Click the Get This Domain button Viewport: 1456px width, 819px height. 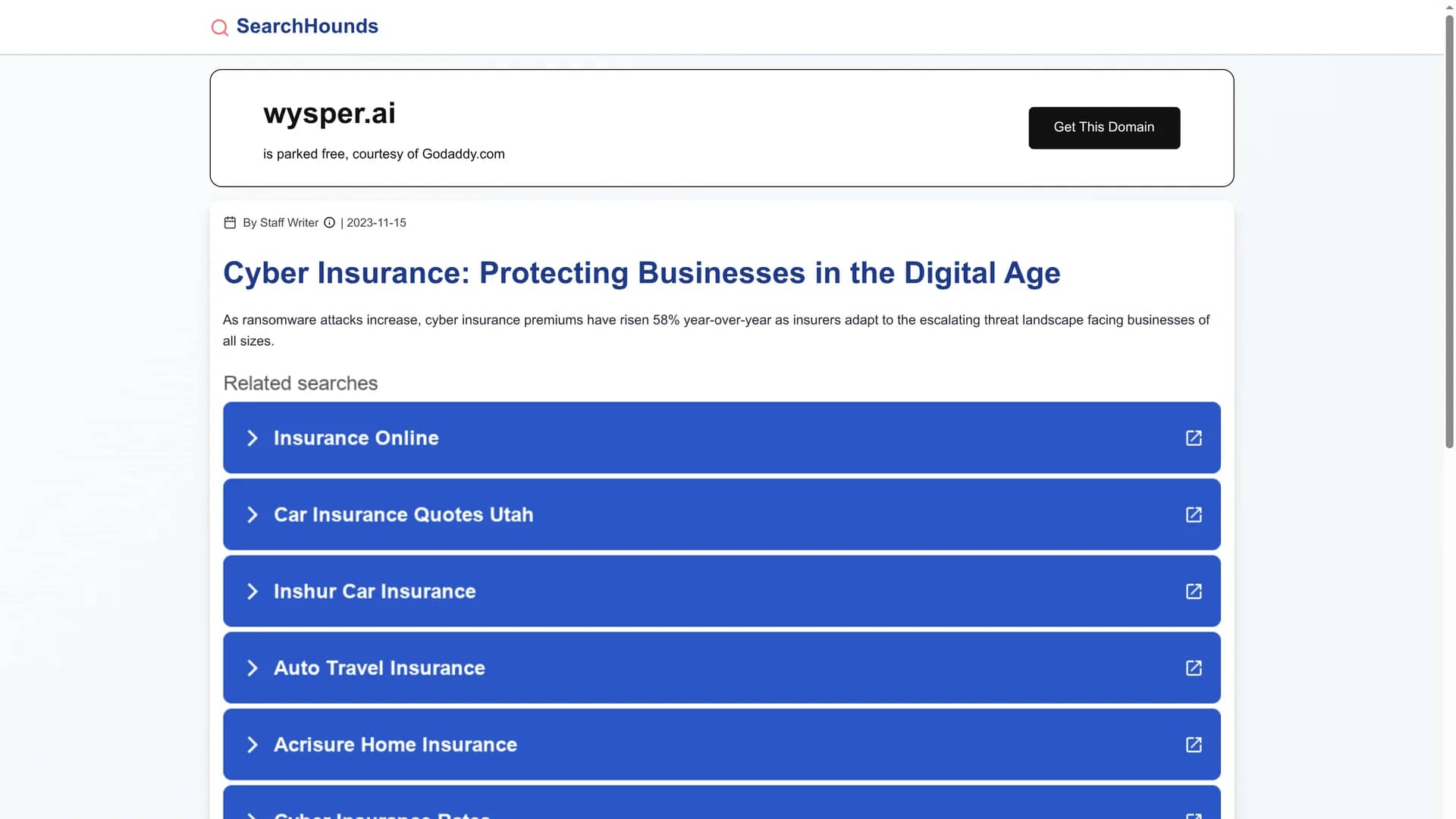pyautogui.click(x=1103, y=127)
